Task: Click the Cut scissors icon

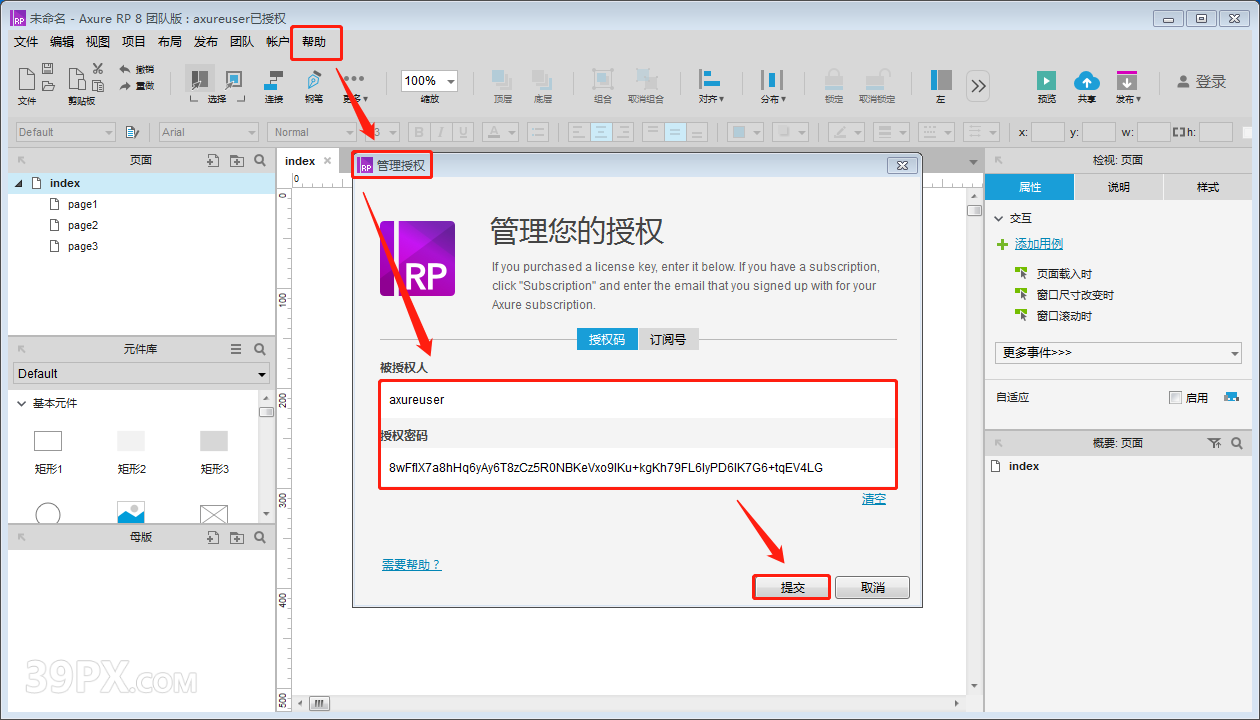Action: point(98,68)
